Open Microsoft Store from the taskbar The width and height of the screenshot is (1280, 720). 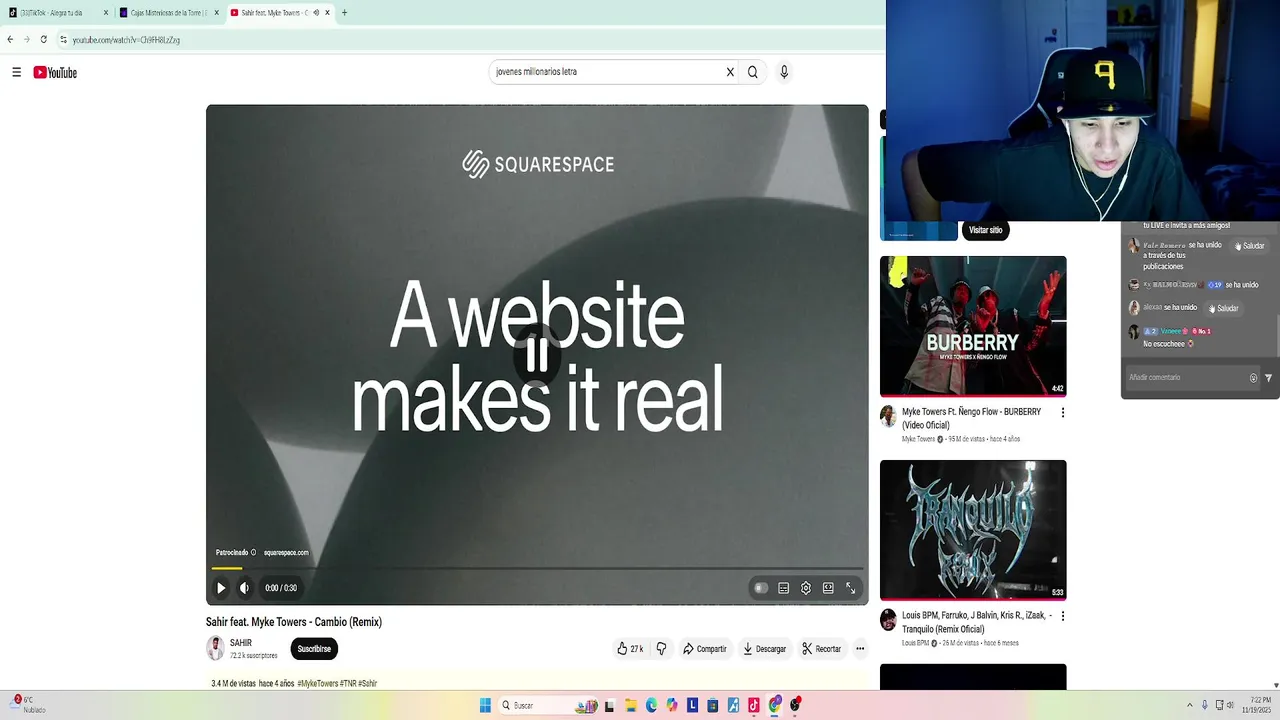point(712,705)
